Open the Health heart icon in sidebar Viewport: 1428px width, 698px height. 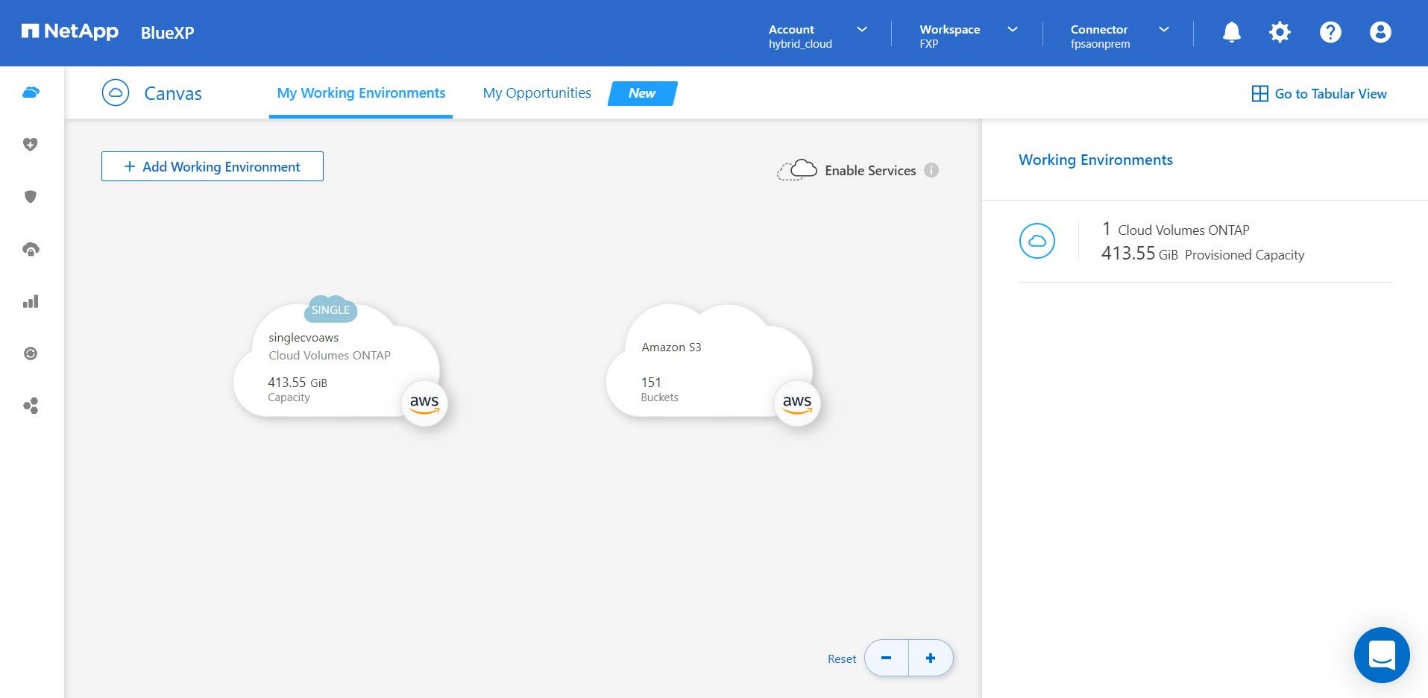(x=31, y=145)
